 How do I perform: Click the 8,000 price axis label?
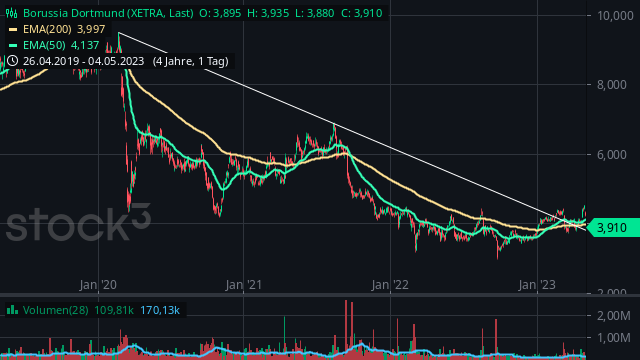611,84
